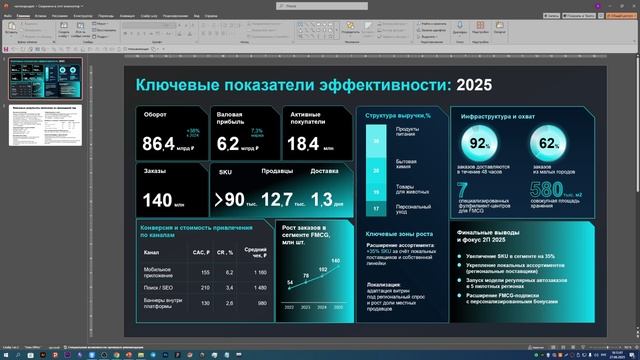Decrease font size icon
This screenshot has width=640, height=360.
[186, 25]
